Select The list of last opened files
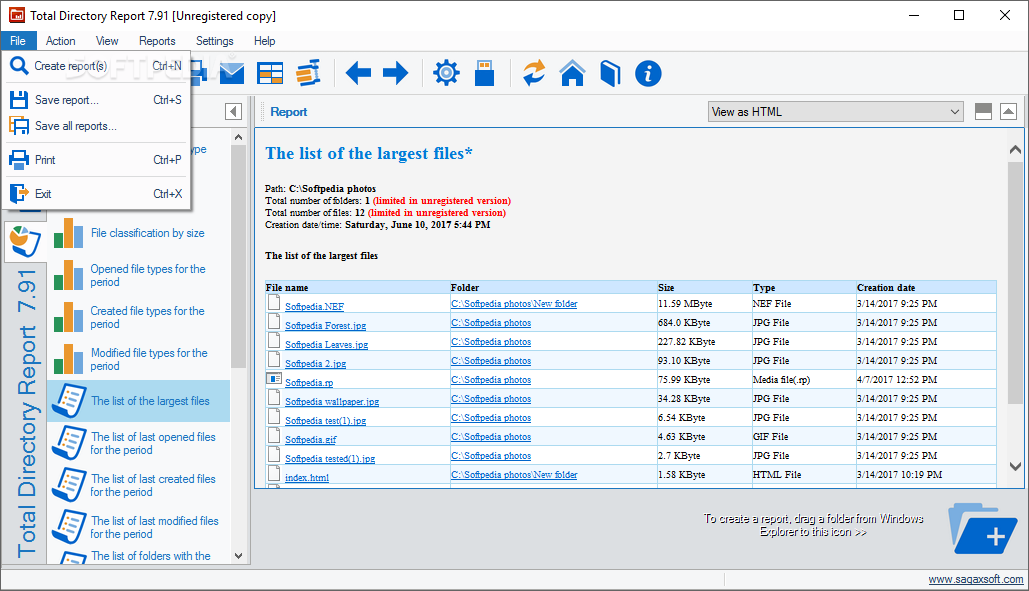 [x=138, y=443]
